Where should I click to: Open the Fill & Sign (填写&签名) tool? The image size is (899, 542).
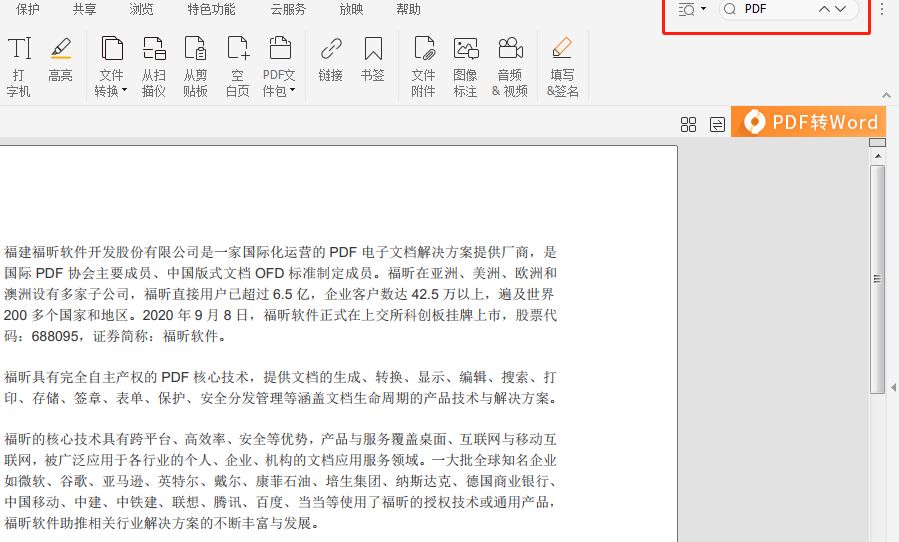[562, 67]
